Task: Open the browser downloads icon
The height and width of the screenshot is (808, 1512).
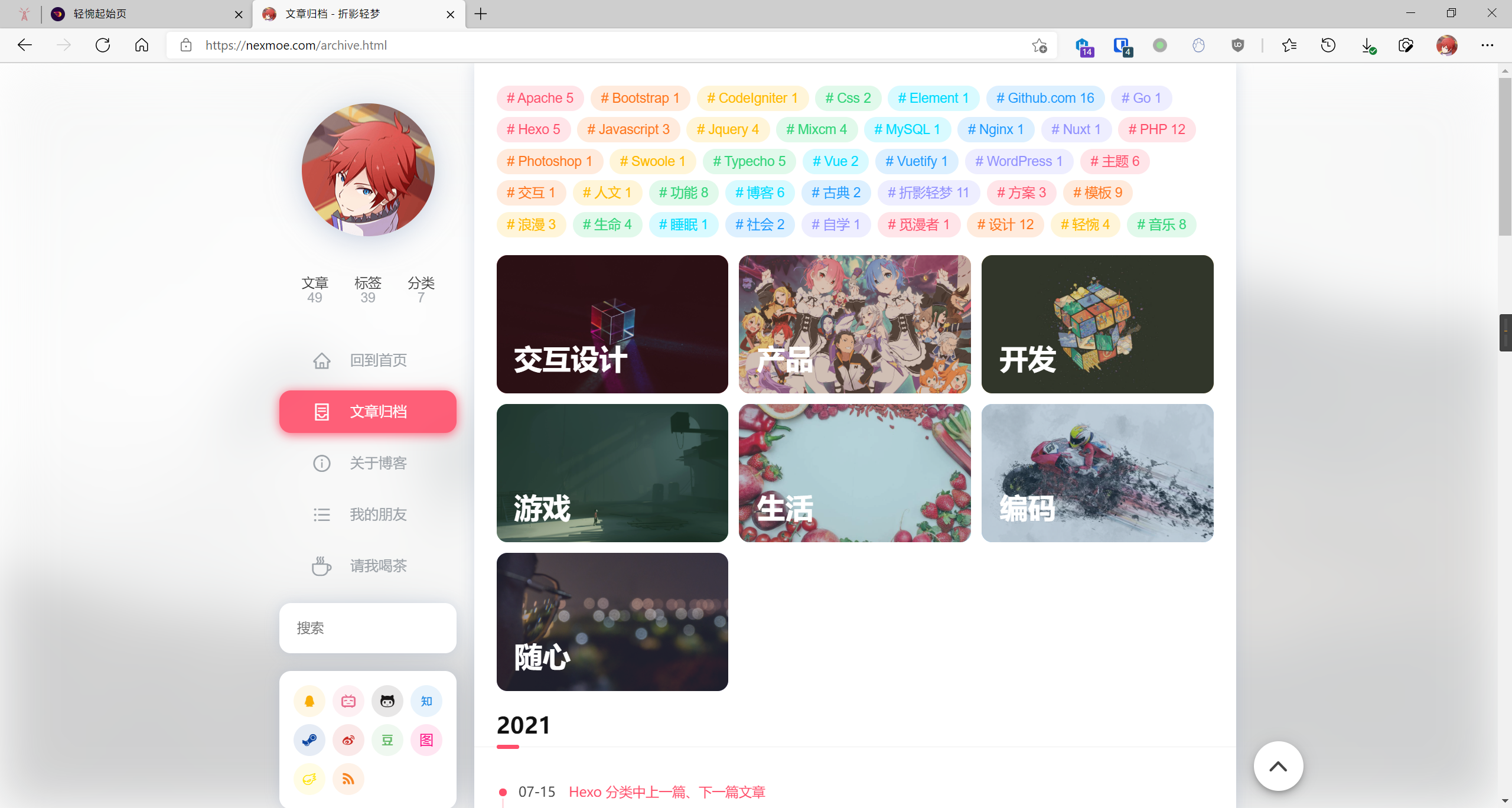Action: click(1367, 45)
